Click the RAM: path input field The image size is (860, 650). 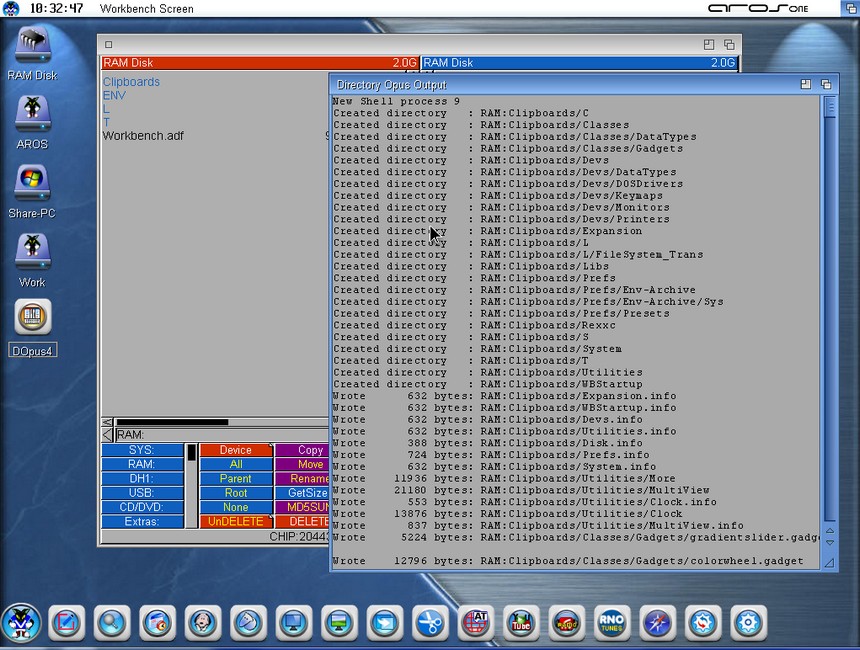(x=220, y=435)
